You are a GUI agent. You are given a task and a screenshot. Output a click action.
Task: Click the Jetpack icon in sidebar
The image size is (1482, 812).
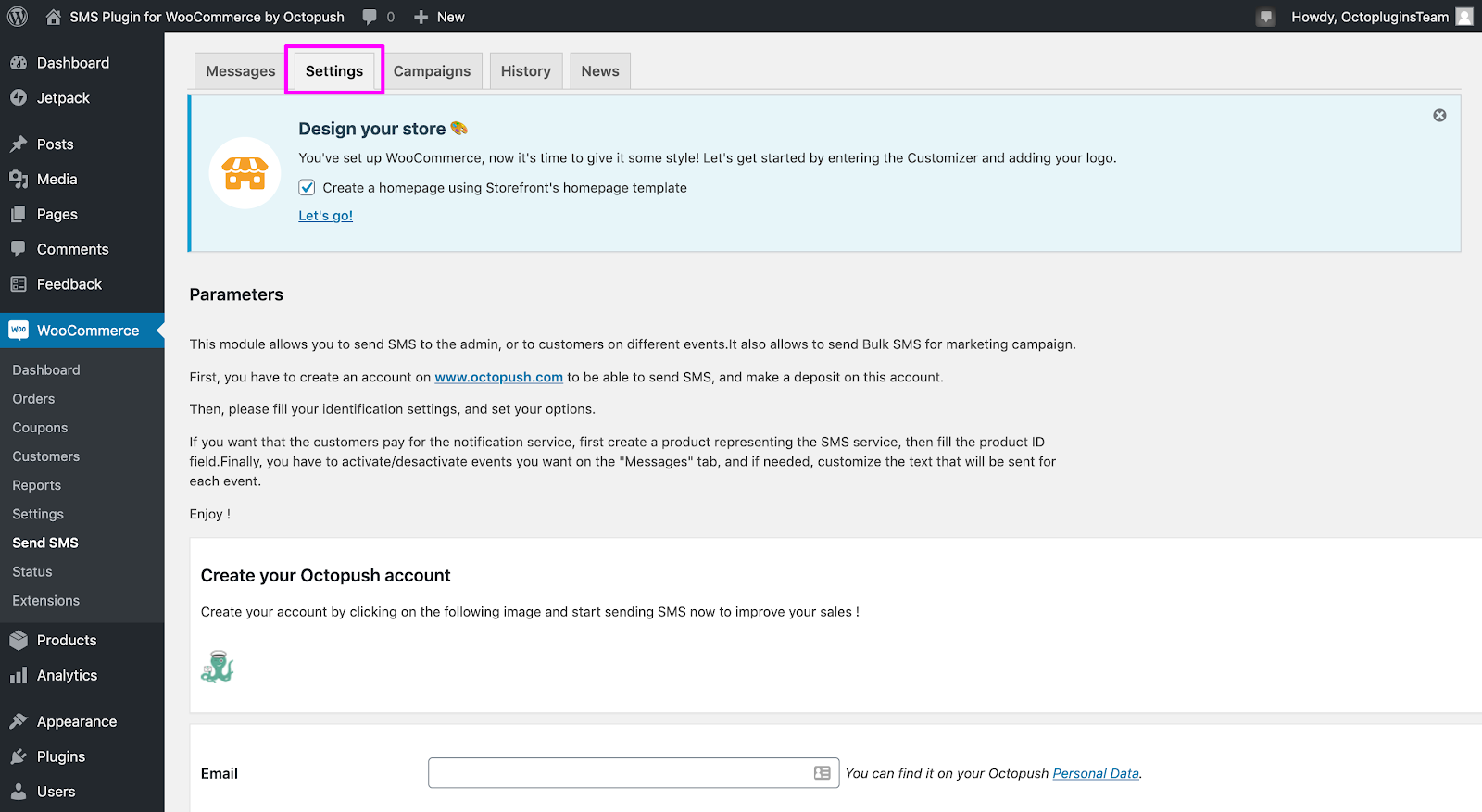coord(19,98)
